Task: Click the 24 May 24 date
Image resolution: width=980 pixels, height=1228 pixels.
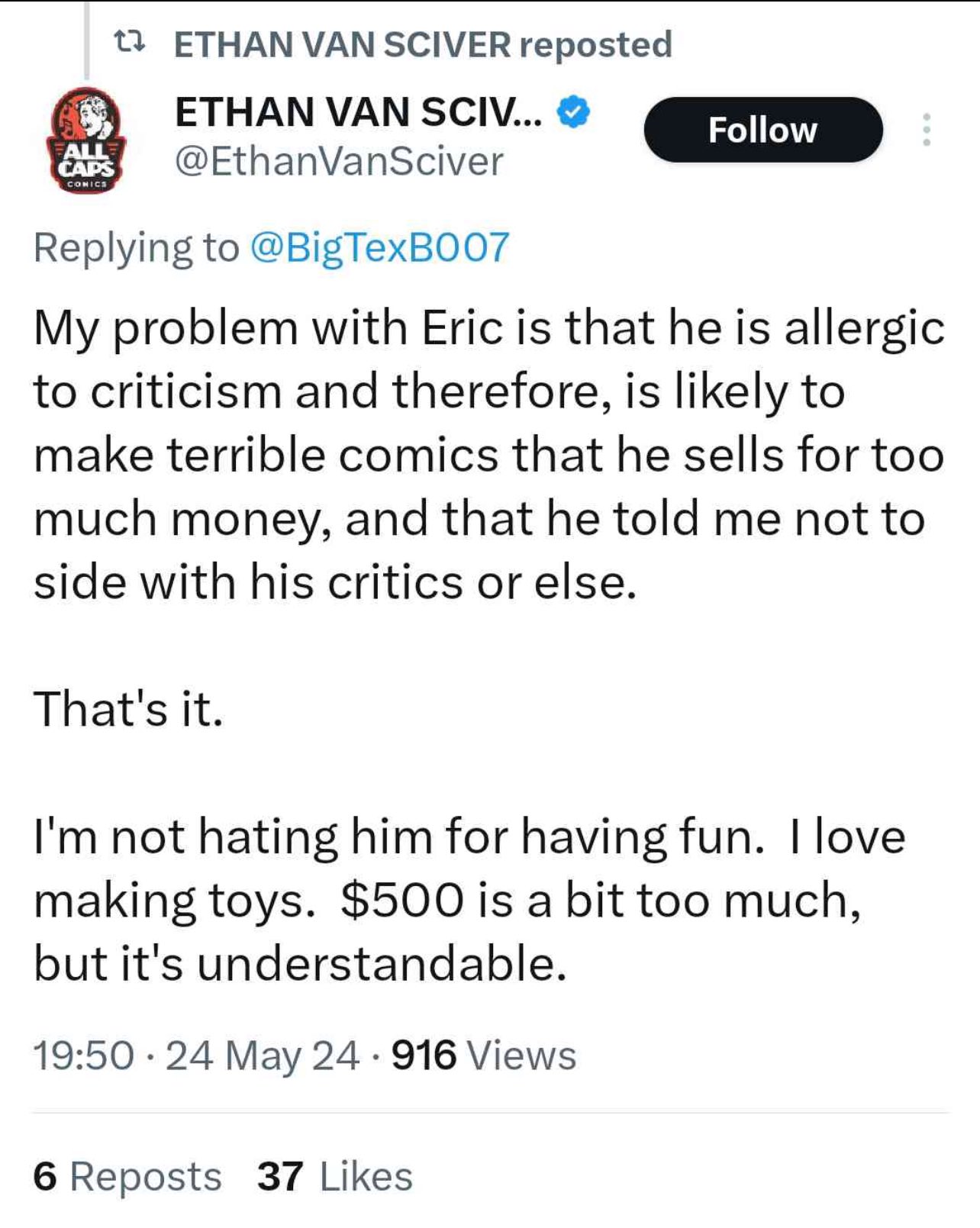Action: click(262, 1056)
